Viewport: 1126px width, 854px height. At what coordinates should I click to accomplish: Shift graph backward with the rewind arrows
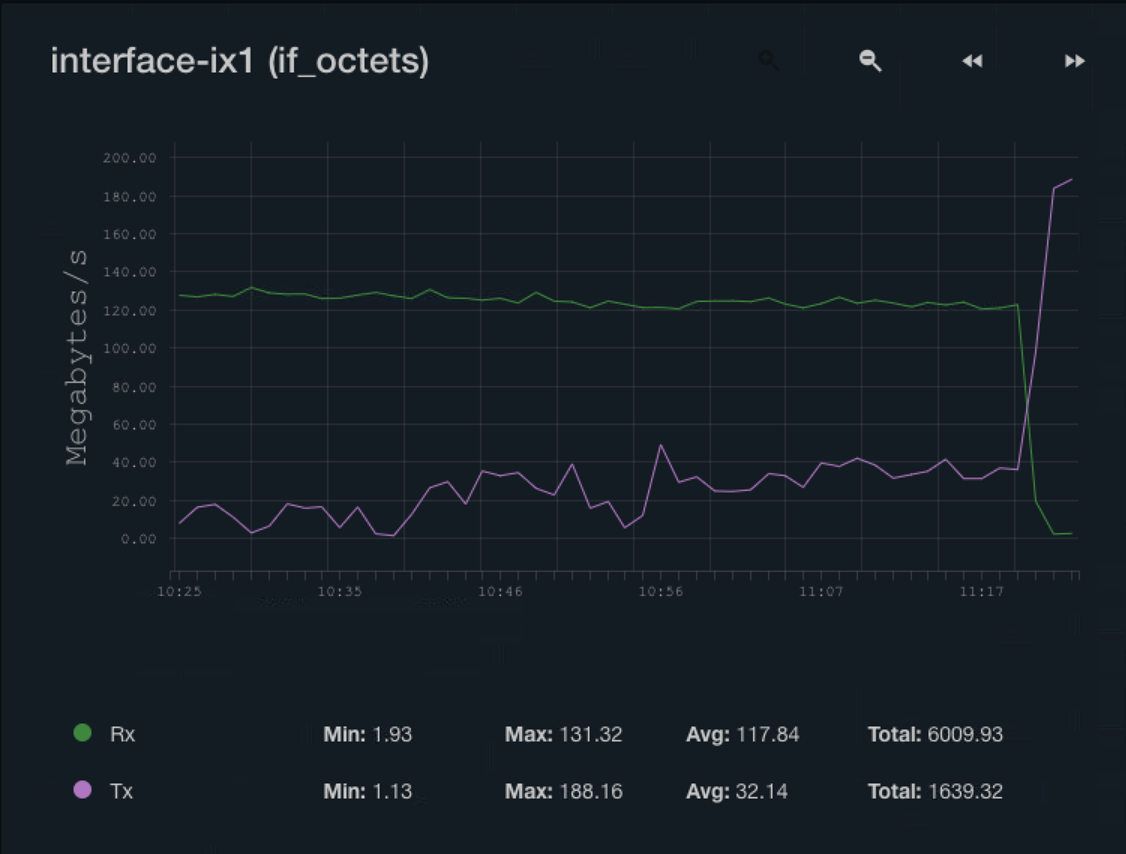(972, 62)
